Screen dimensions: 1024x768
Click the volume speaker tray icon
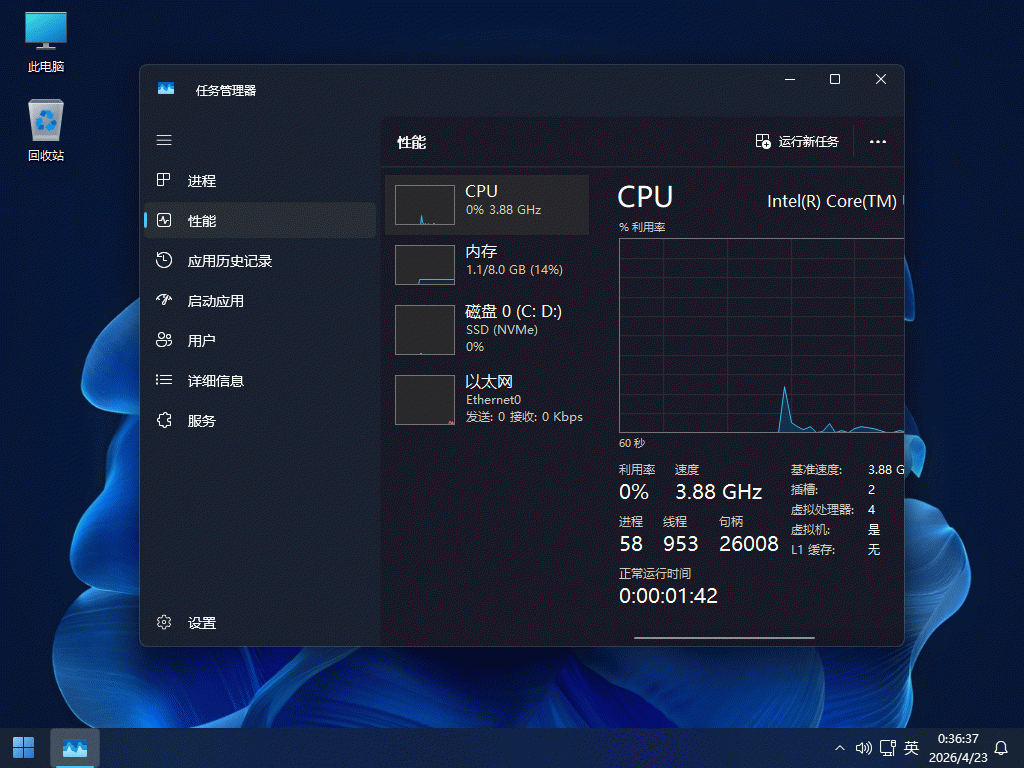pyautogui.click(x=863, y=748)
